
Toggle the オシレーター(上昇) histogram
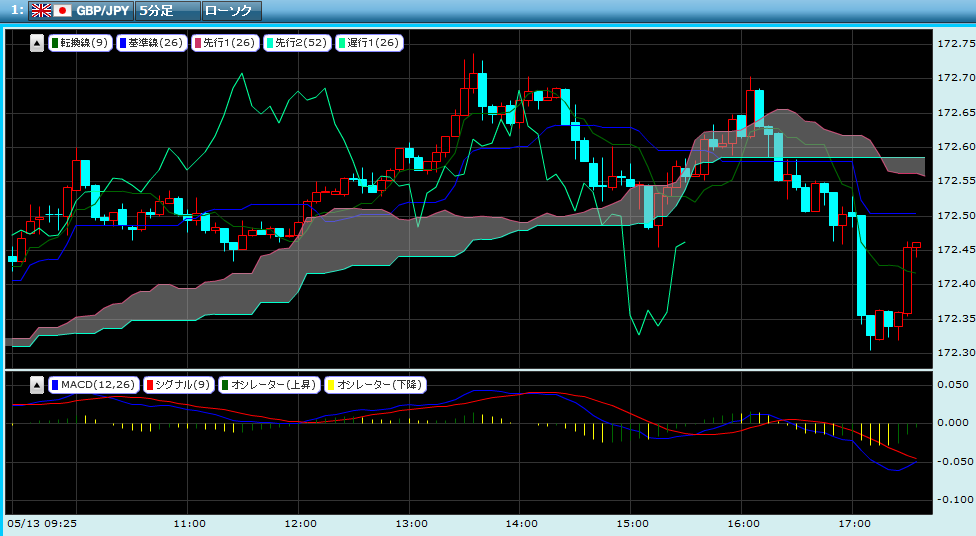pyautogui.click(x=269, y=385)
